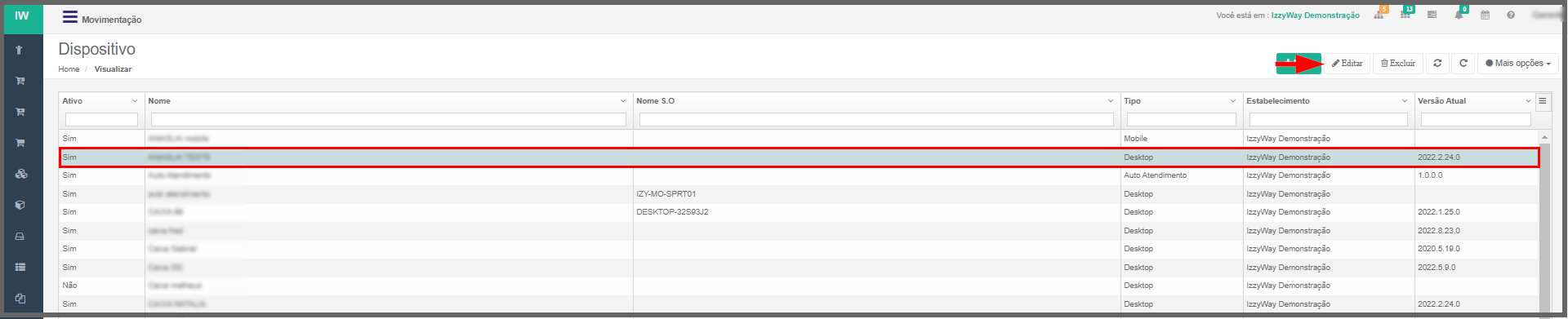Select the cell DESKTOP-32S93J2
This screenshot has height=319, width=1568.
(x=672, y=212)
